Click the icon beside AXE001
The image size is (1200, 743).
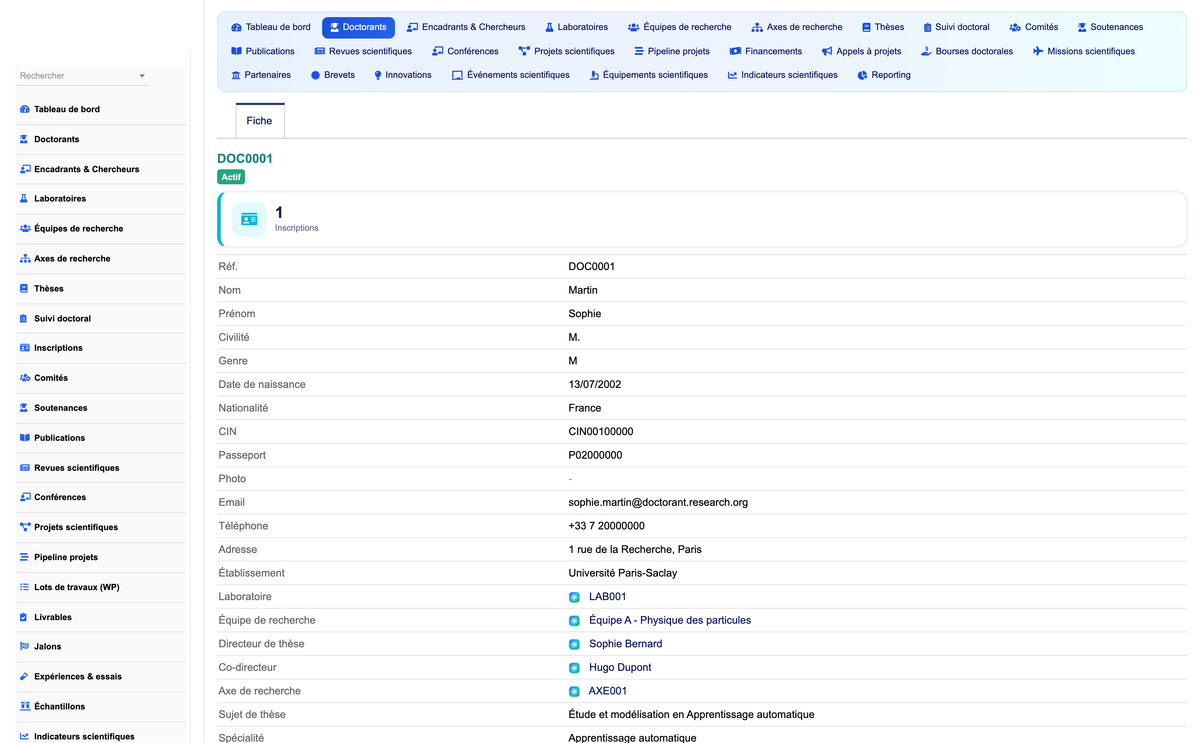[574, 692]
